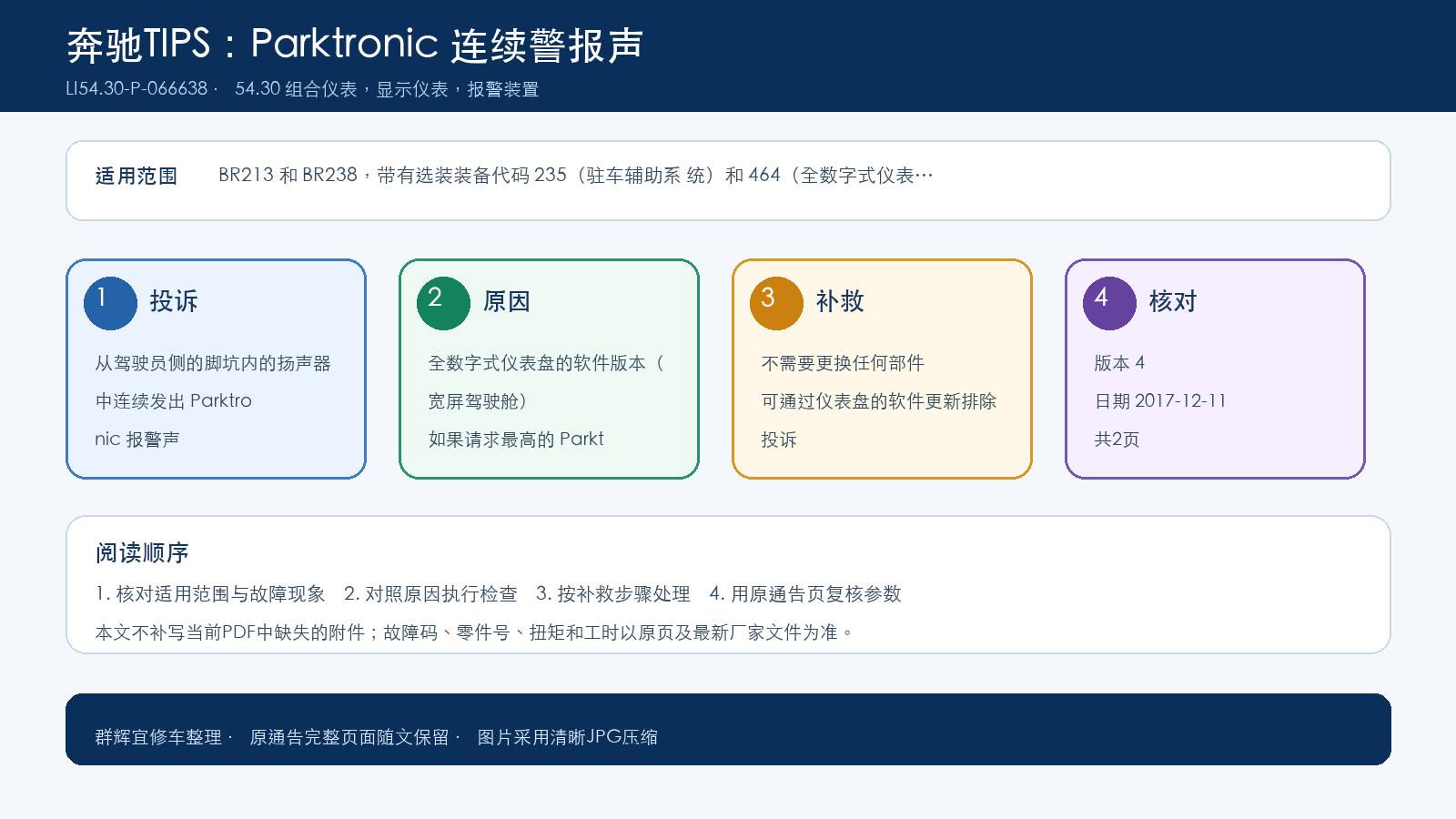
Task: Click the line nic 报警声
Action: click(x=137, y=440)
